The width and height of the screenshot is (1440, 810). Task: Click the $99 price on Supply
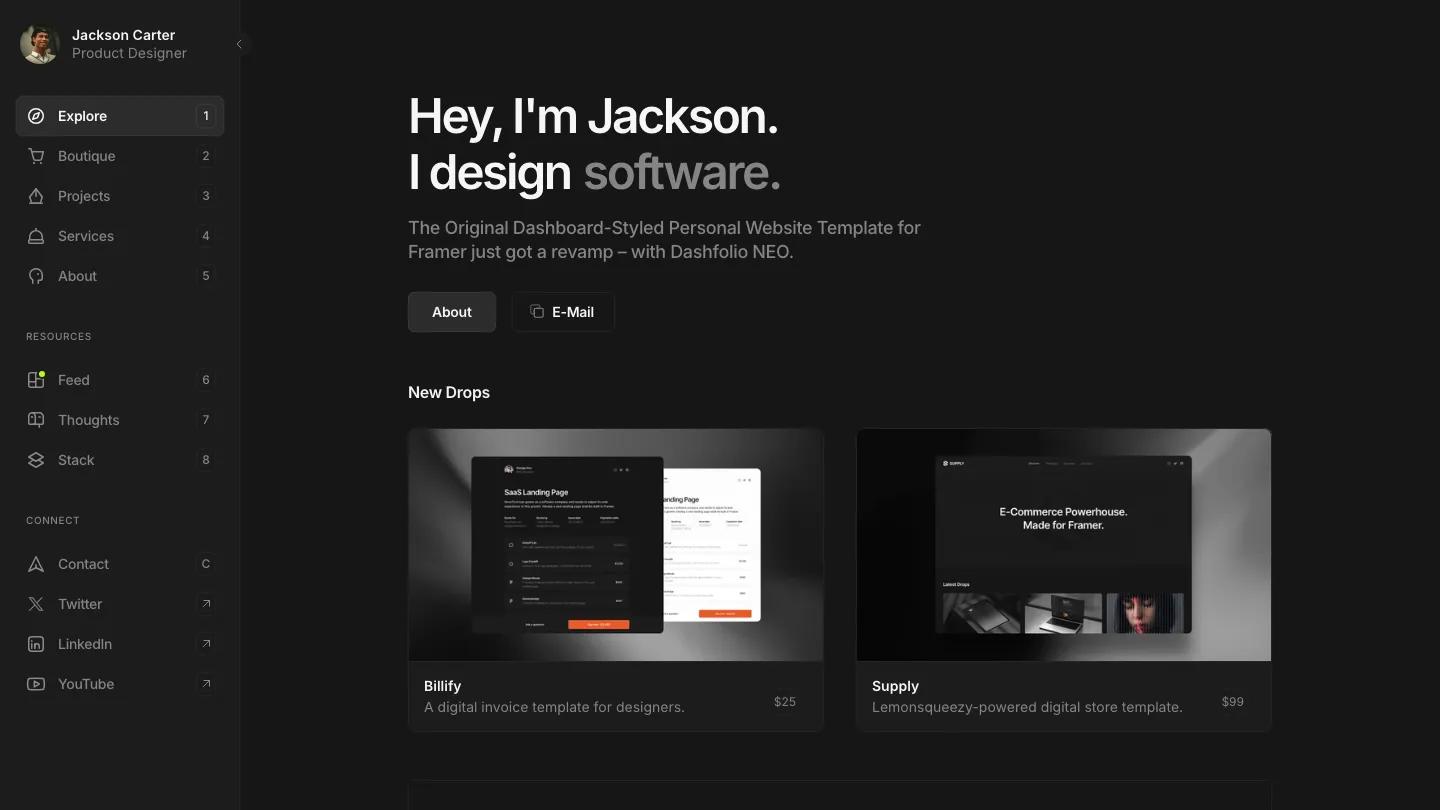[x=1233, y=702]
